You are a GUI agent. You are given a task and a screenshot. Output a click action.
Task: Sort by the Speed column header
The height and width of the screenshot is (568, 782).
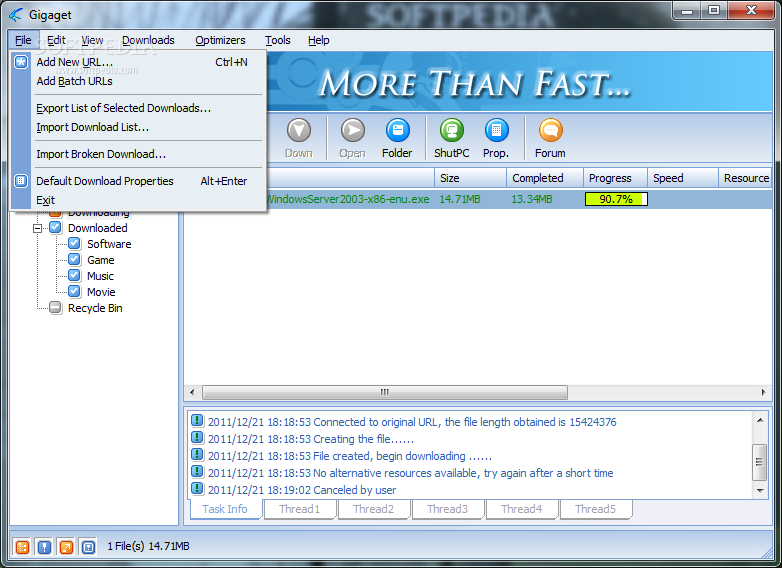[683, 178]
